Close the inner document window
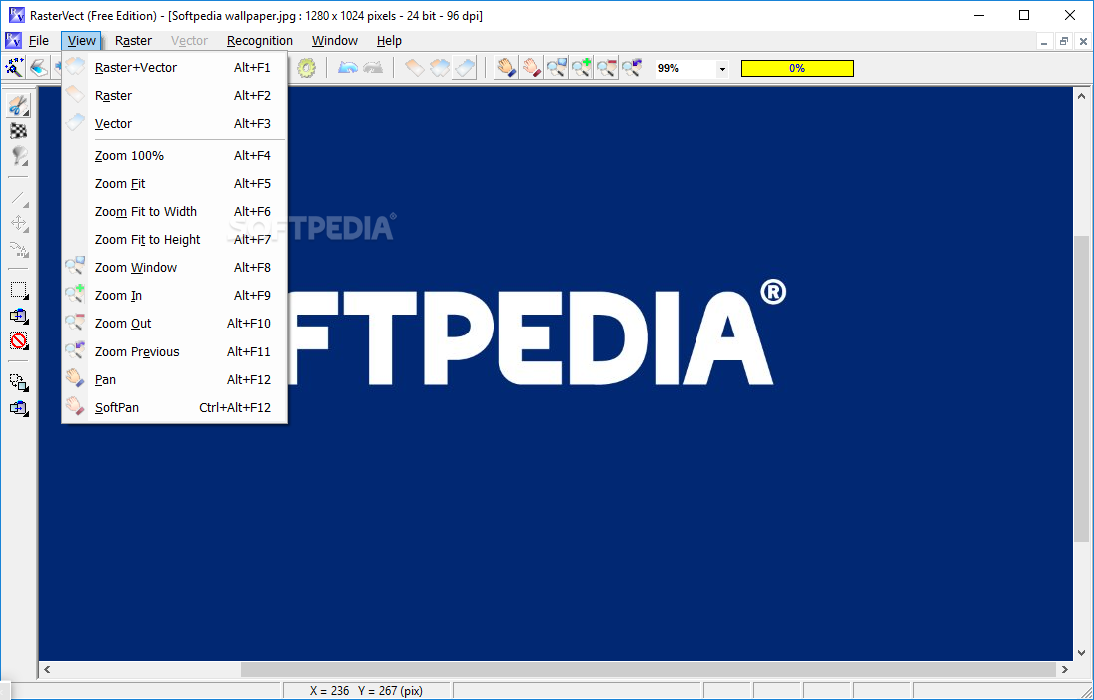1094x700 pixels. point(1084,41)
